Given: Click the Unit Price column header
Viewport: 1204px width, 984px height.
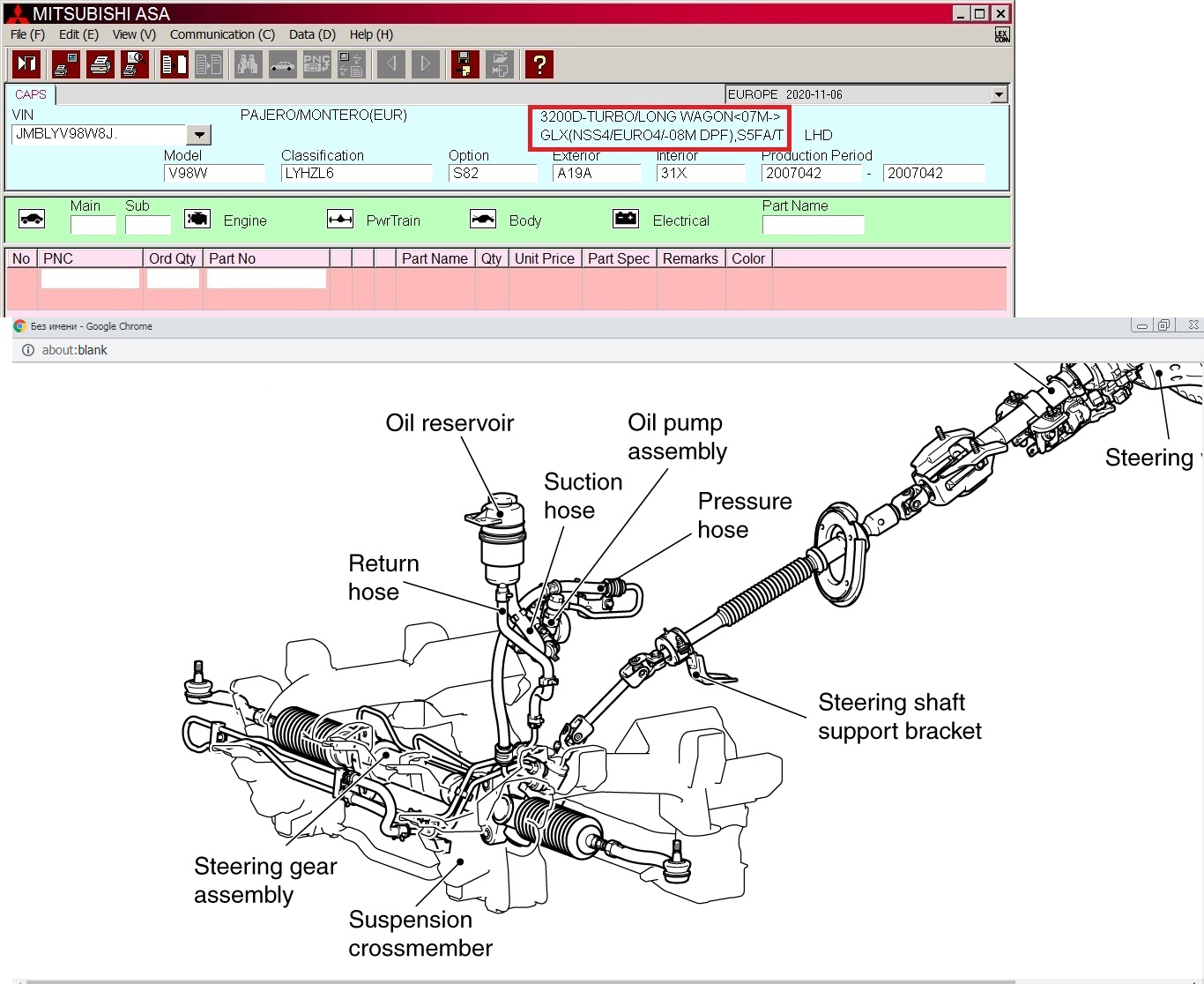Looking at the screenshot, I should coord(544,258).
